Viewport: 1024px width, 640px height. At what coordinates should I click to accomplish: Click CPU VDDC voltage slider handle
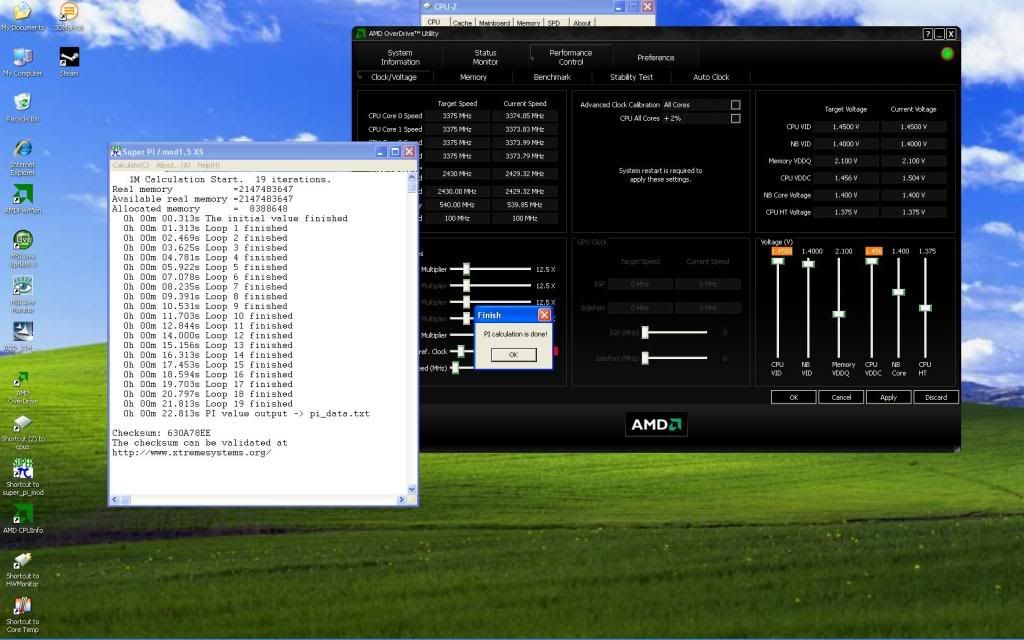[871, 261]
